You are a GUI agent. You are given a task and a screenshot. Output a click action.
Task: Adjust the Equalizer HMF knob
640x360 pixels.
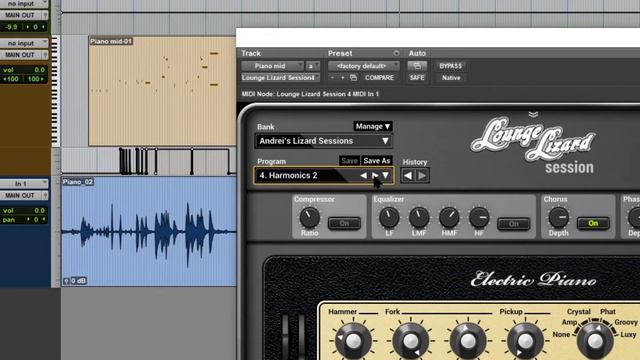coord(449,217)
